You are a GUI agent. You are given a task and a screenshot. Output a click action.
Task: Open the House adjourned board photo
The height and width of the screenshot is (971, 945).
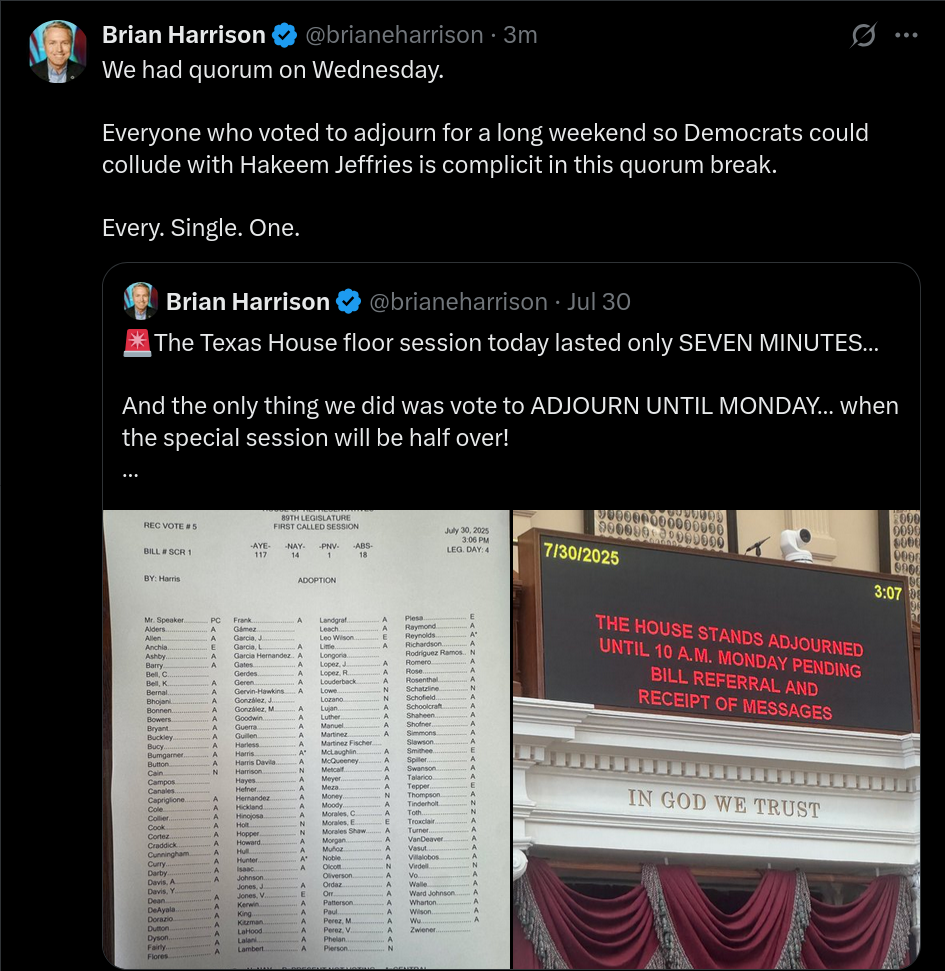pos(716,739)
